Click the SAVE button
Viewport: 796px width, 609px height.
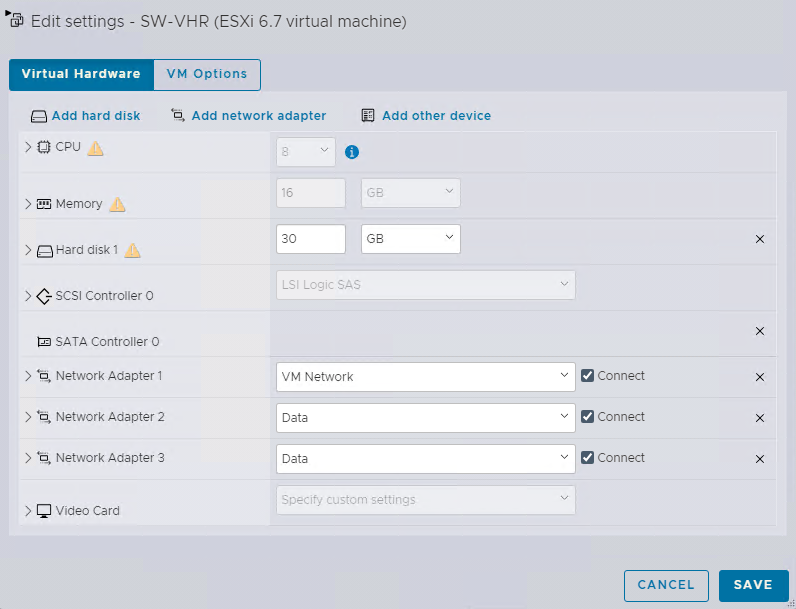753,585
